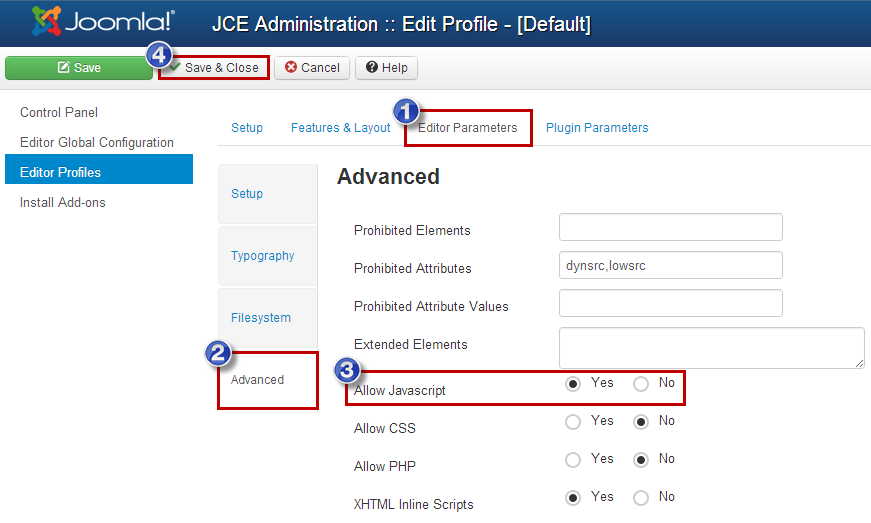Select the Advanced vertical tab
The image size is (871, 523).
268,380
